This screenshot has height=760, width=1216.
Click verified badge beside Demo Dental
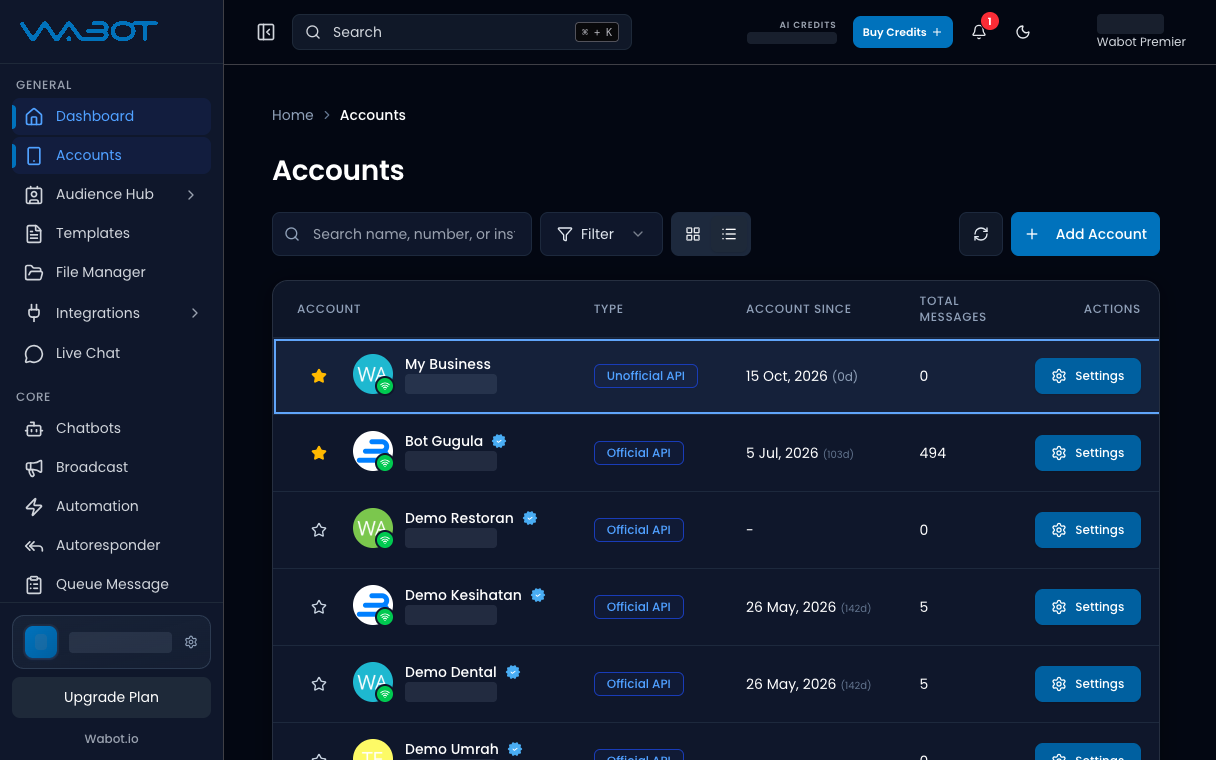[513, 672]
